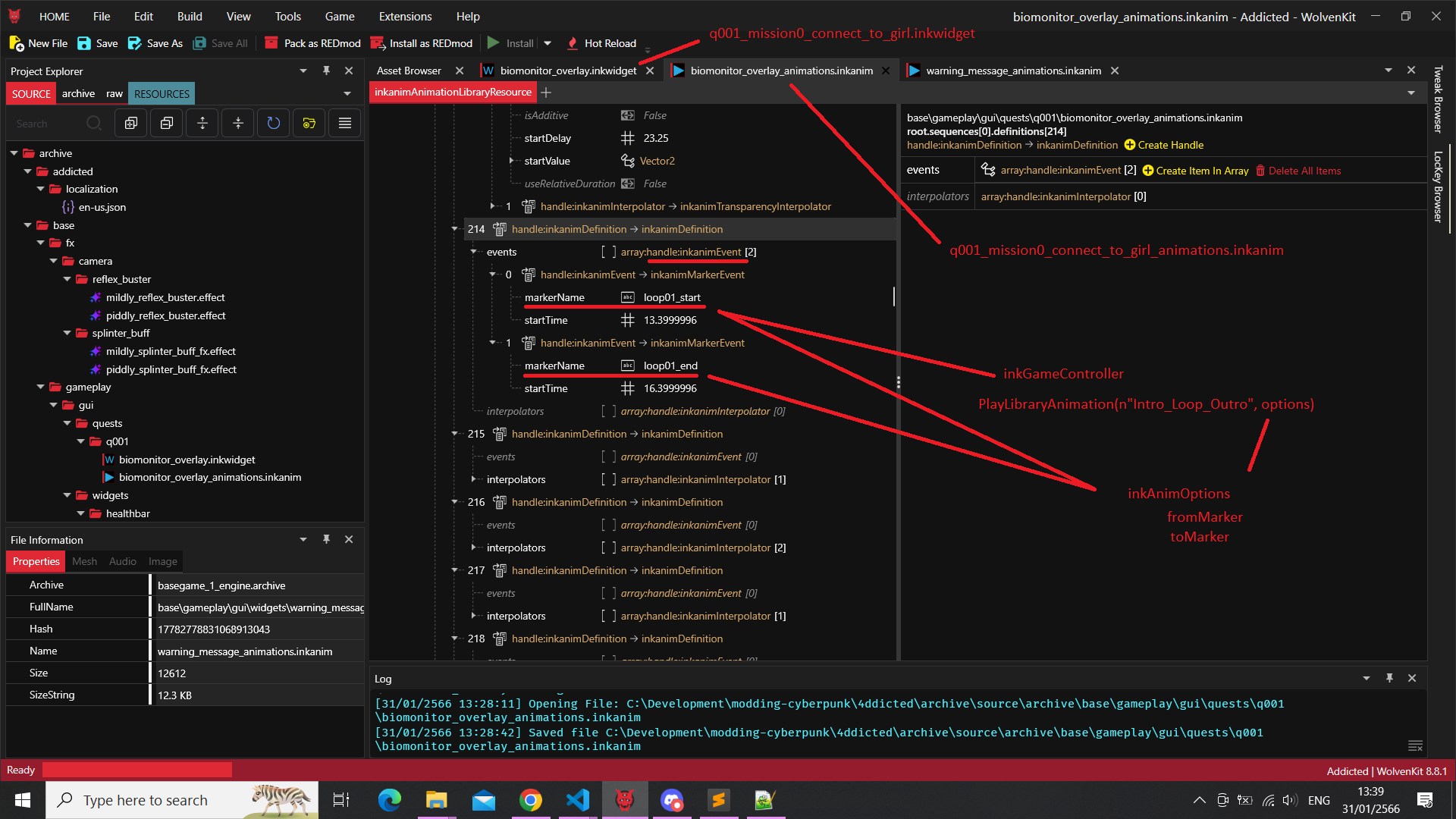Switch to biomonitor_overlay.inkwidget tab

point(568,71)
